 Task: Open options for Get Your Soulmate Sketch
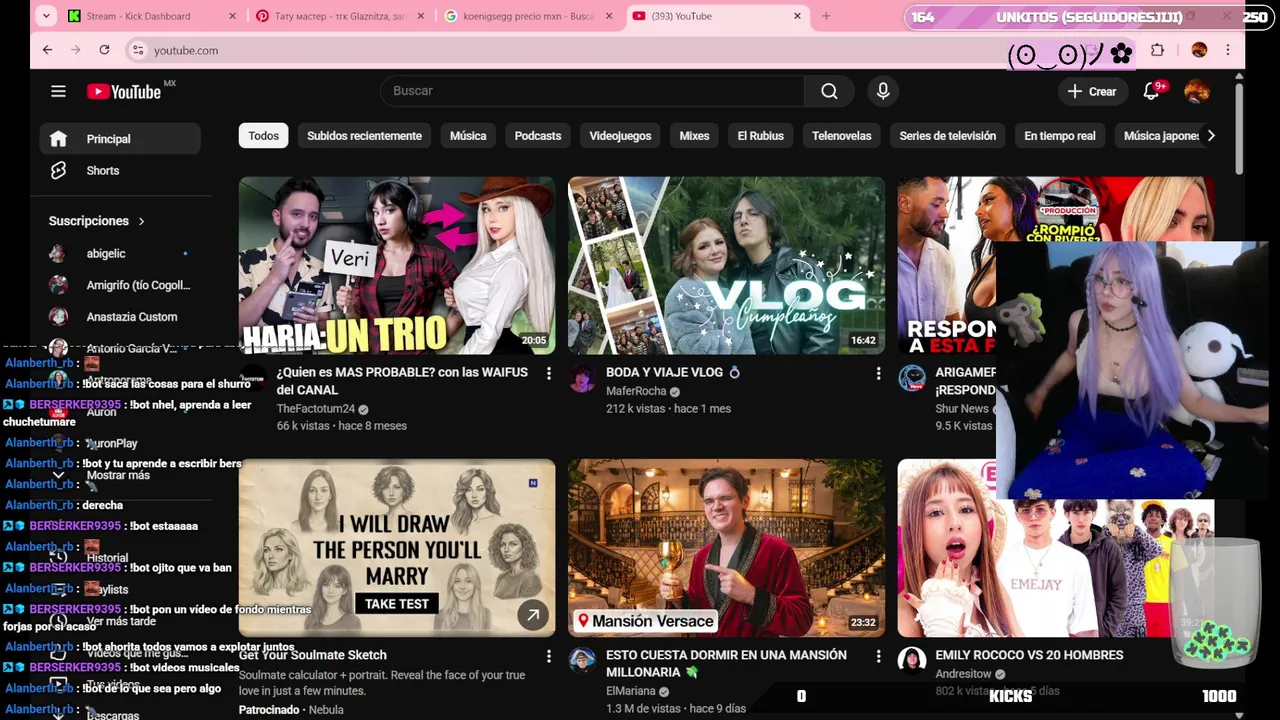[x=548, y=656]
